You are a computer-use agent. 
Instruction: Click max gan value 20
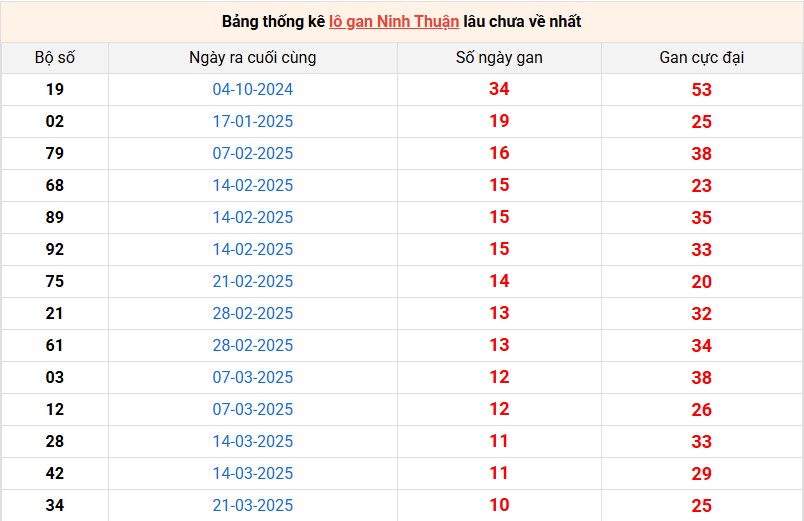[x=701, y=282]
